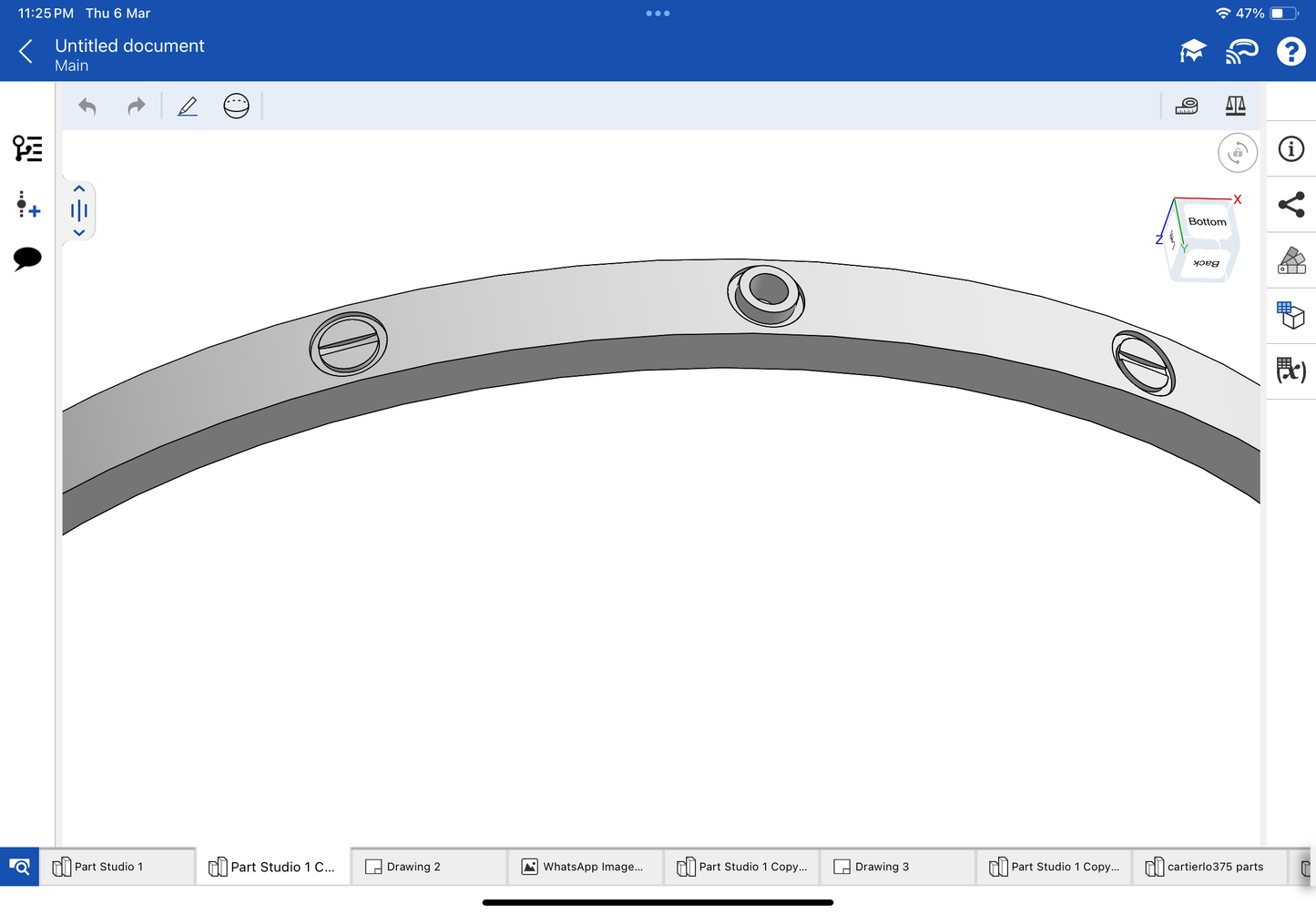Toggle the 3D rotation lock button
Screen dimensions: 1316x914
pyautogui.click(x=1237, y=153)
